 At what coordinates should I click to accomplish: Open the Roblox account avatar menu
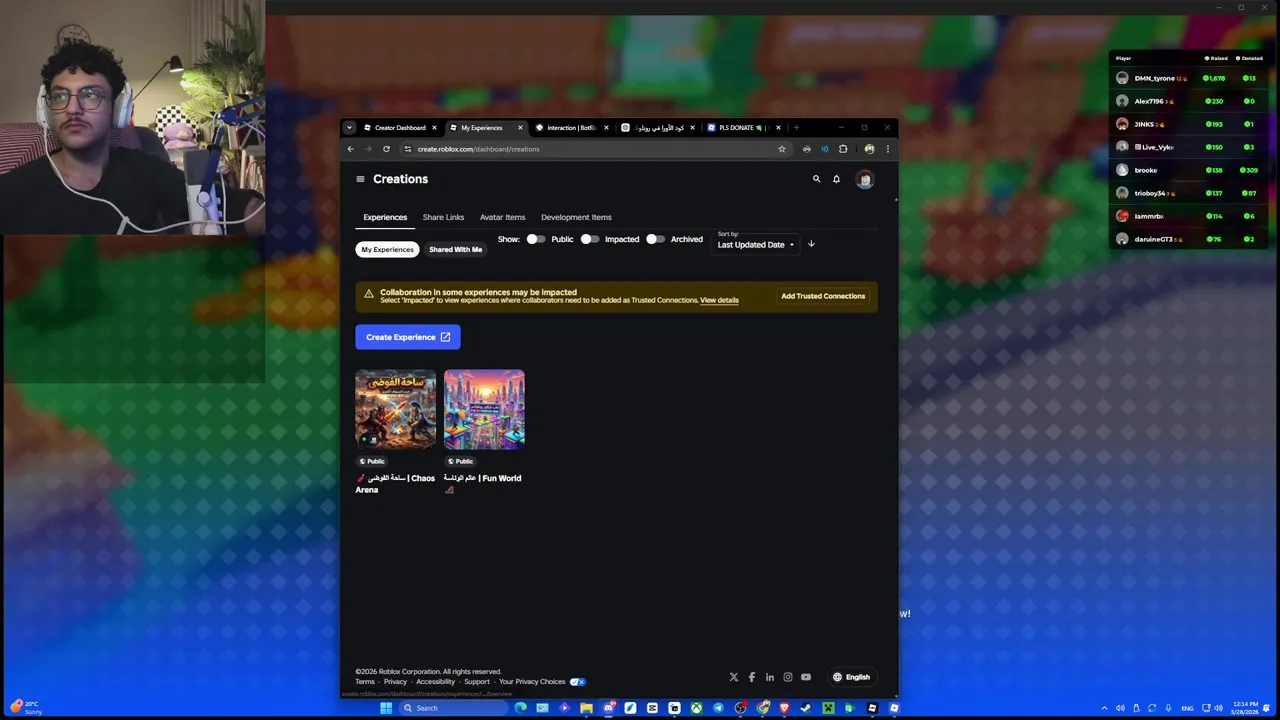click(x=865, y=179)
